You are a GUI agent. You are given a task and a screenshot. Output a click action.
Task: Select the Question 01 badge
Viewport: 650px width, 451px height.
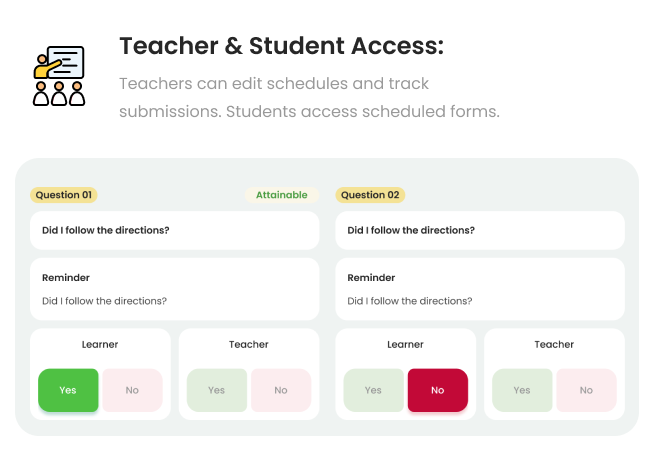tap(64, 195)
